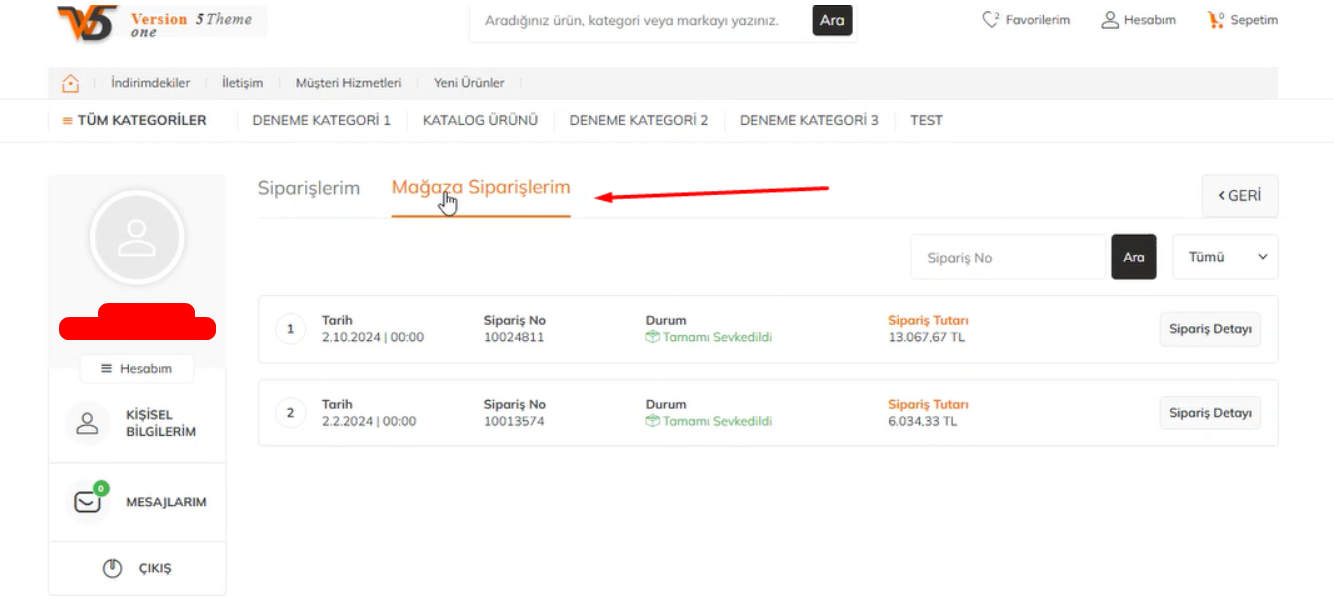
Task: Click the Sepetim text link
Action: [x=1254, y=20]
